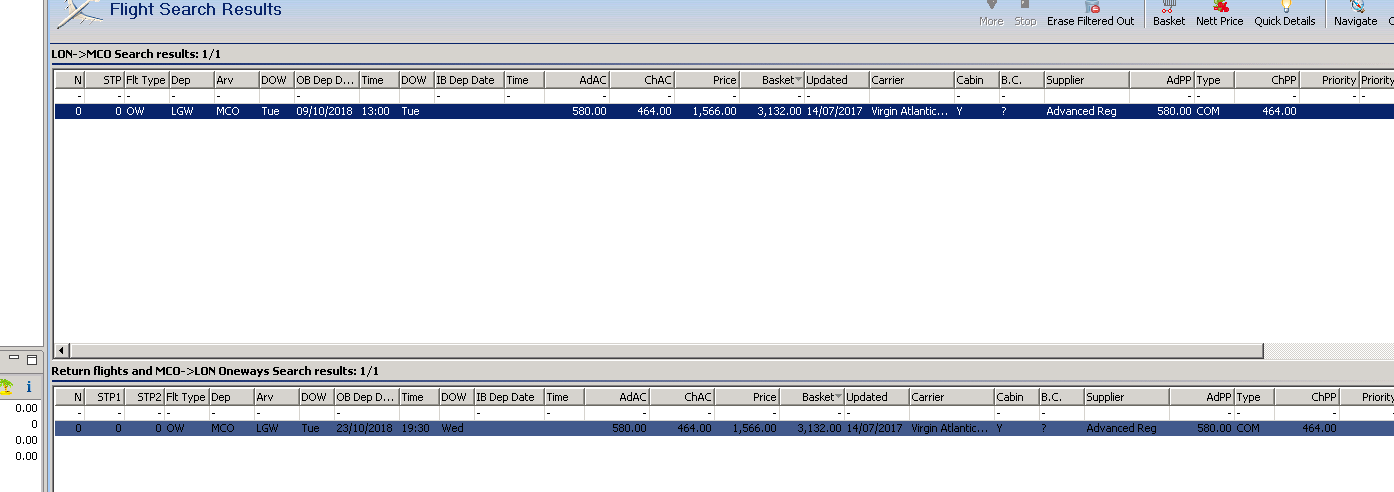Click Erase Filtered Out toolbar button
Viewport: 1394px width, 492px height.
point(1091,13)
